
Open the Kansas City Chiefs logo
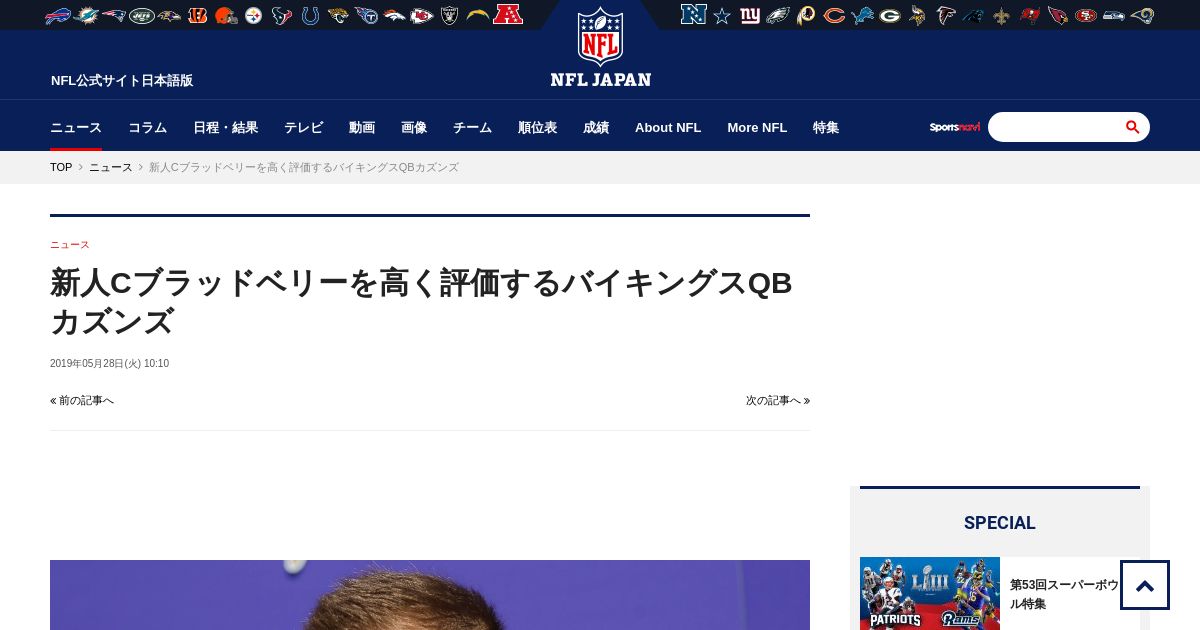click(x=422, y=15)
